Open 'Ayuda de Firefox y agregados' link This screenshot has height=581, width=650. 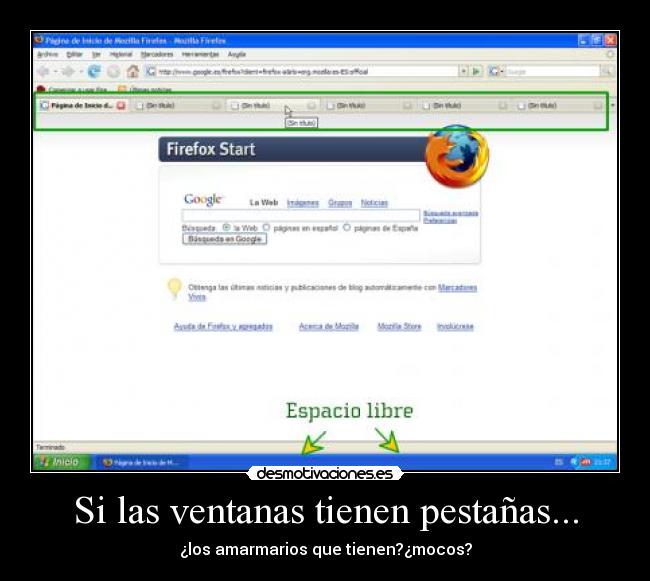pyautogui.click(x=223, y=327)
